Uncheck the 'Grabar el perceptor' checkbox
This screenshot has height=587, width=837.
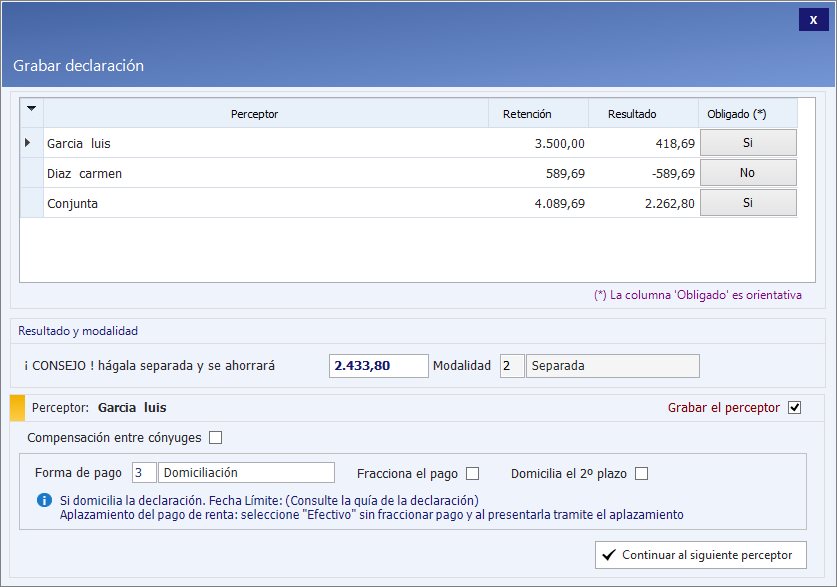795,408
